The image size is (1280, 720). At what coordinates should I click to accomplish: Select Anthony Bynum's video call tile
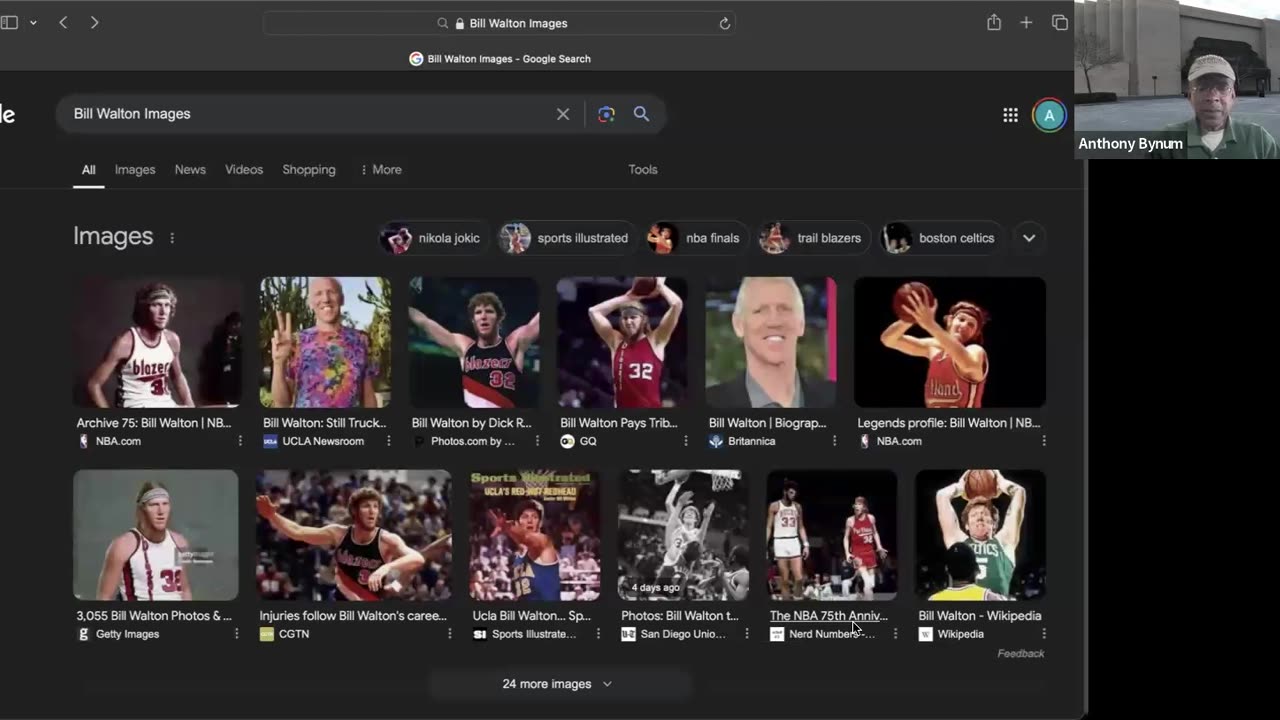point(1177,79)
